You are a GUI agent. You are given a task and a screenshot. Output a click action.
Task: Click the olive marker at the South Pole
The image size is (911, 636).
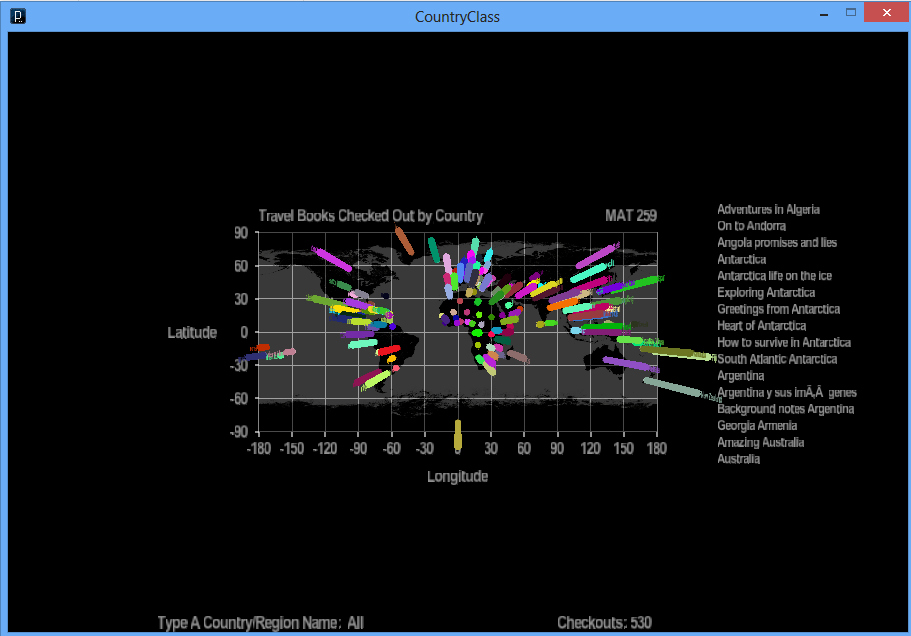(458, 435)
